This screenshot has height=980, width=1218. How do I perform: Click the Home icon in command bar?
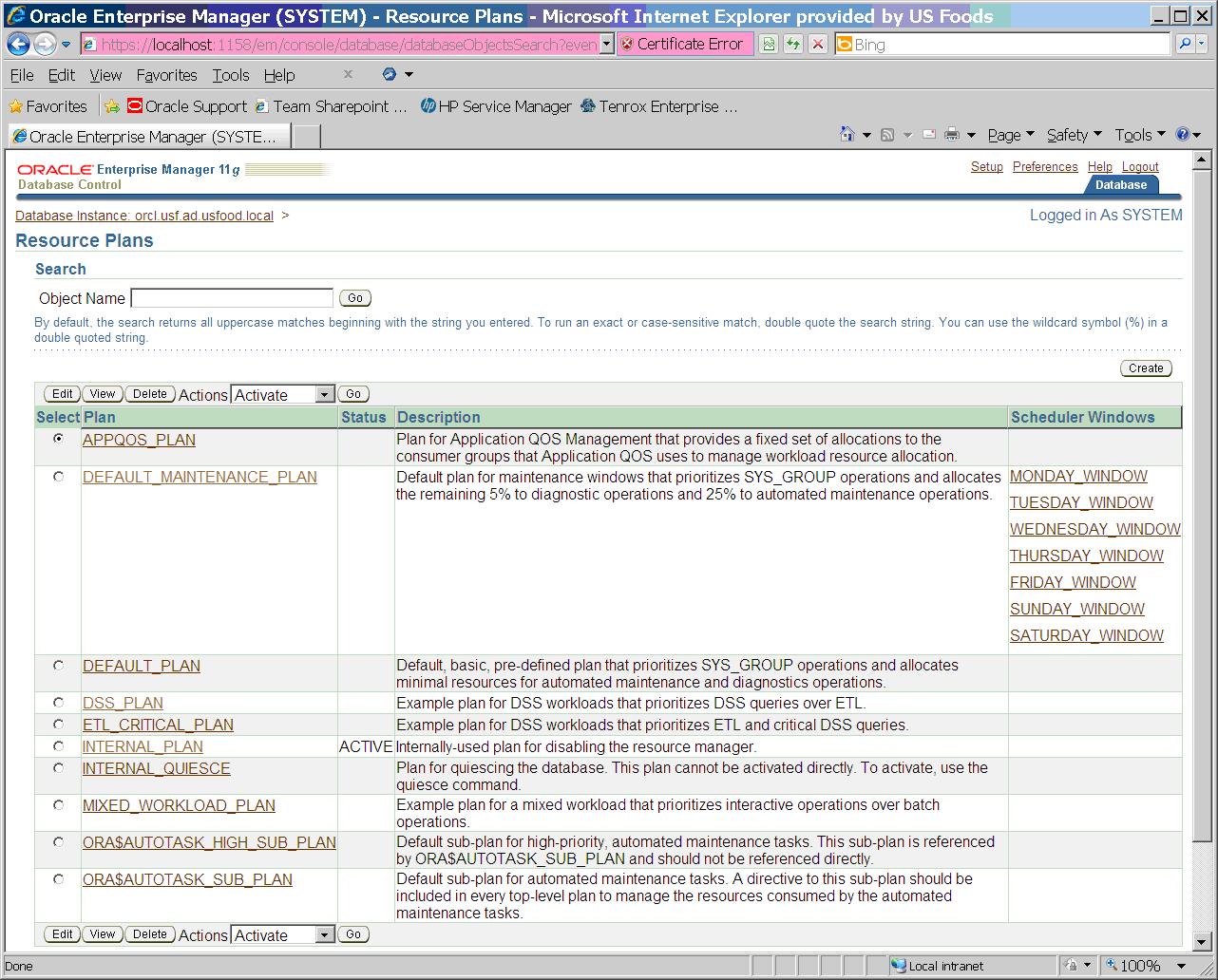pos(847,135)
